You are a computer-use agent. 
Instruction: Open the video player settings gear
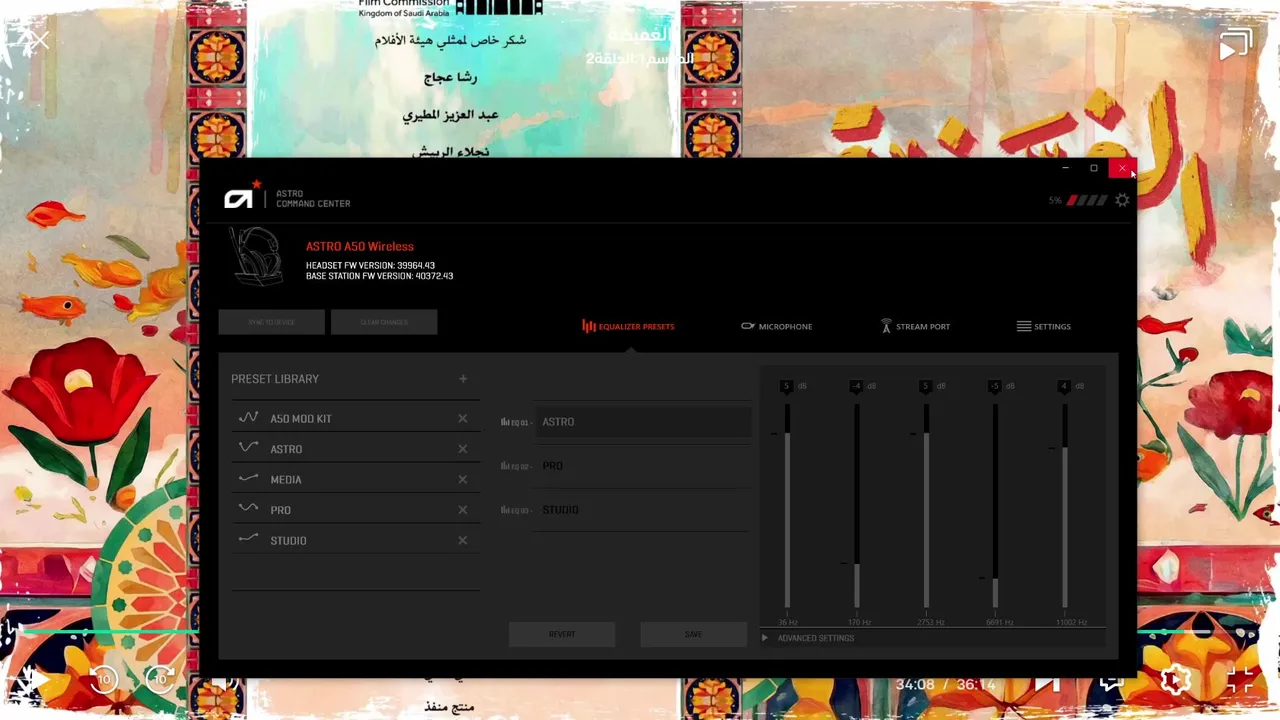[1175, 681]
